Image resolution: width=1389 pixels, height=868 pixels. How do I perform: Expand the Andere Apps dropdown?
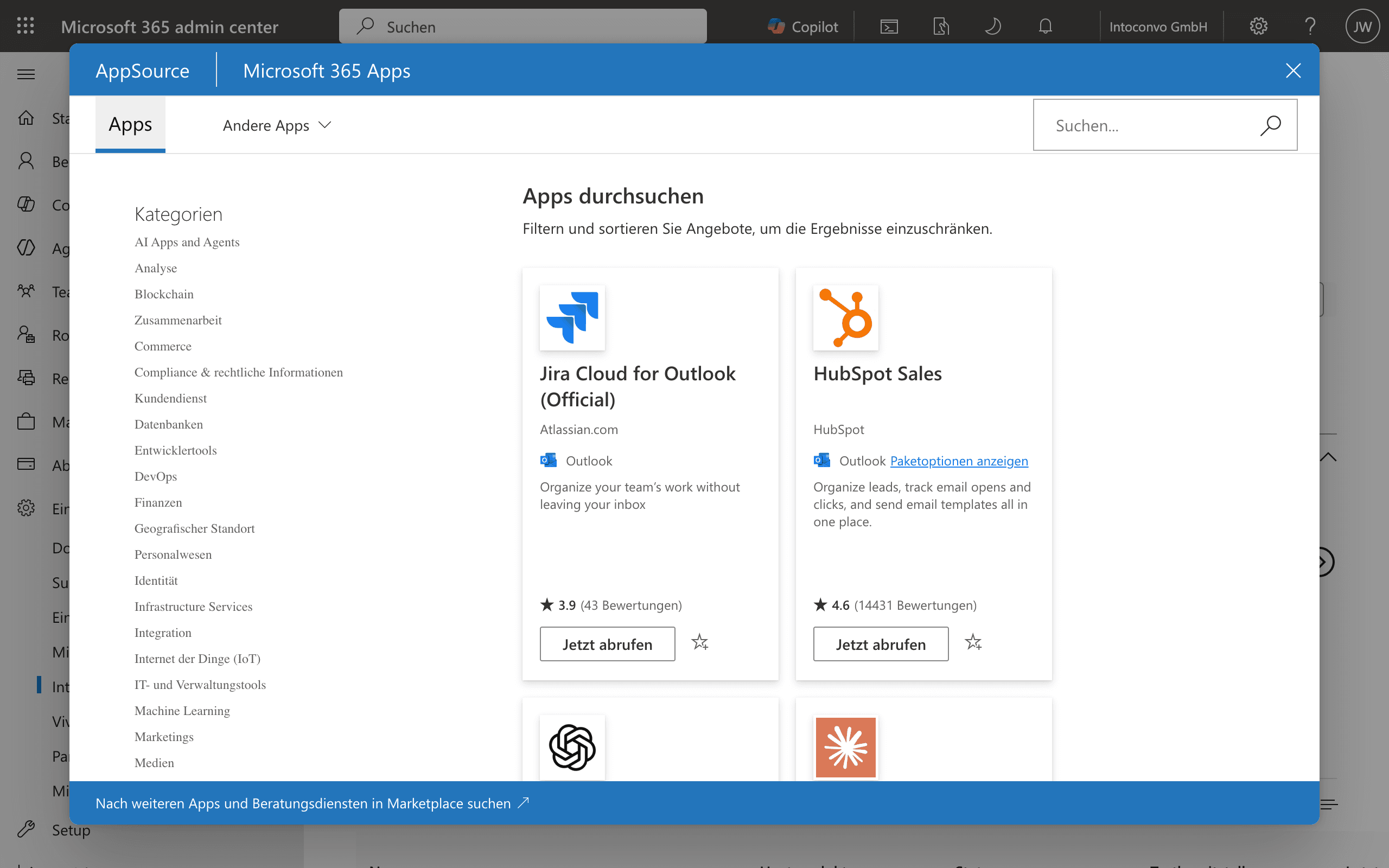click(x=277, y=125)
